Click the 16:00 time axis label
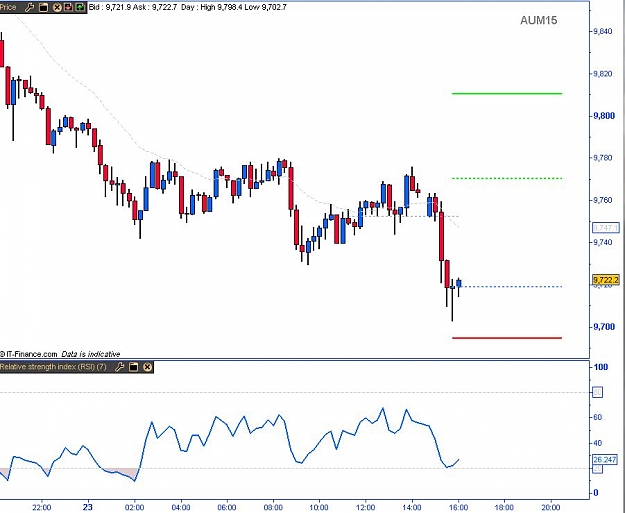This screenshot has width=625, height=513. pos(458,507)
